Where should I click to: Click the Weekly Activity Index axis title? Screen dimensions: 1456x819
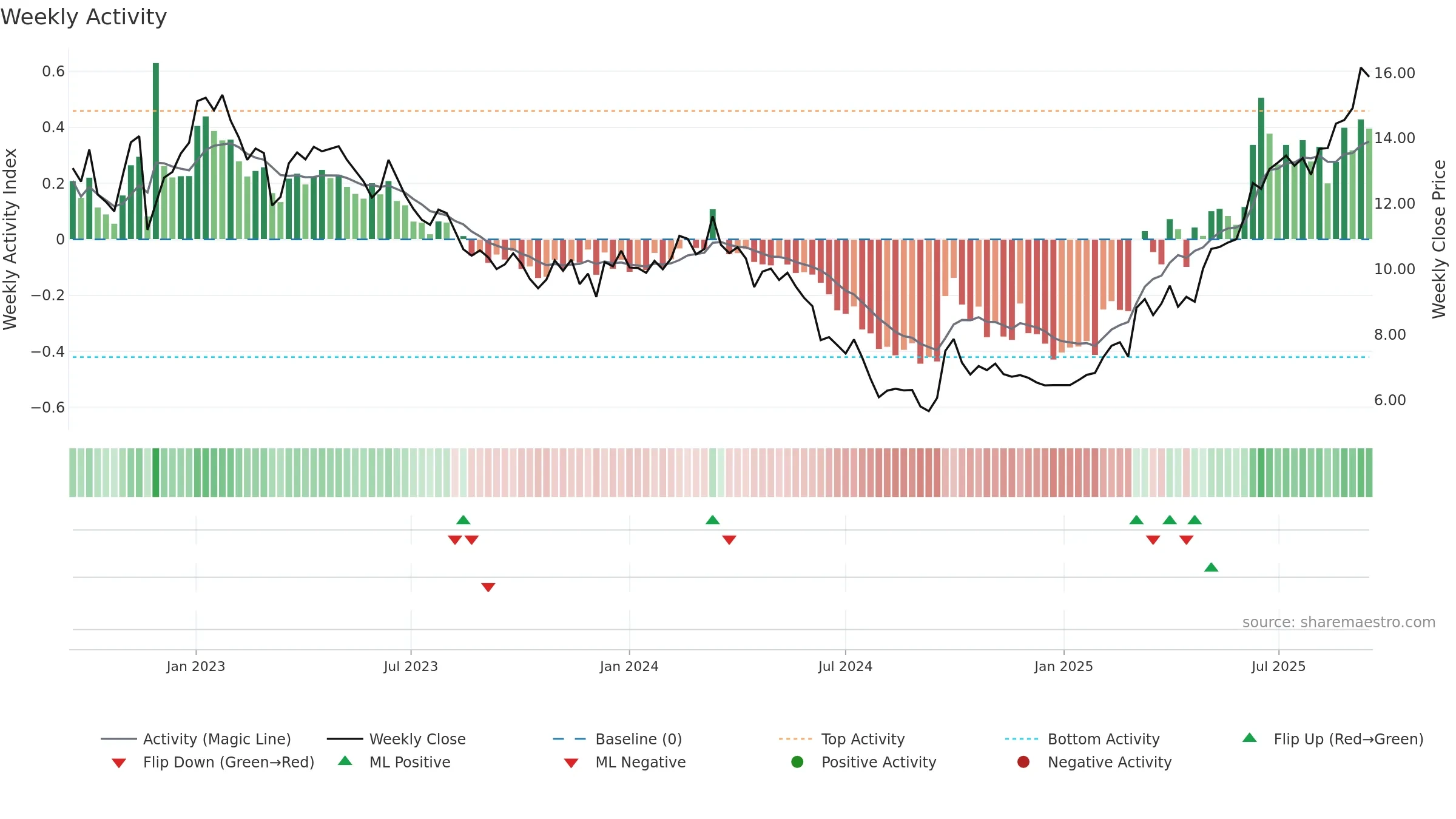click(10, 239)
